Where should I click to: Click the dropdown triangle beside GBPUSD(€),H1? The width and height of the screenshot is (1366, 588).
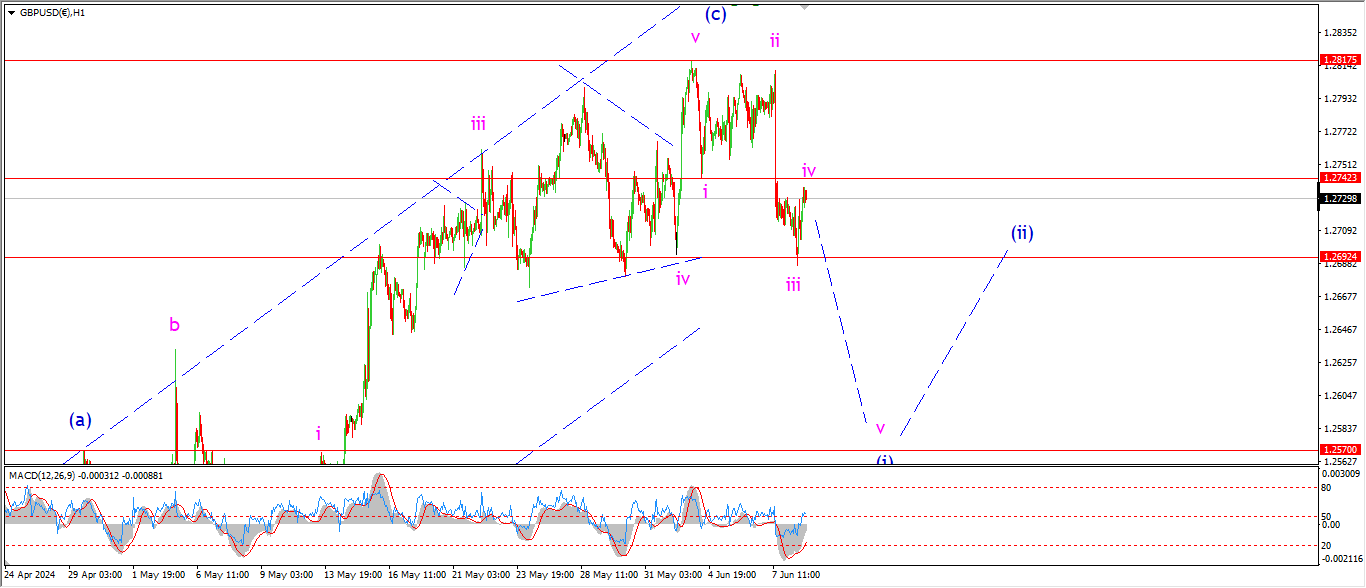(10, 13)
